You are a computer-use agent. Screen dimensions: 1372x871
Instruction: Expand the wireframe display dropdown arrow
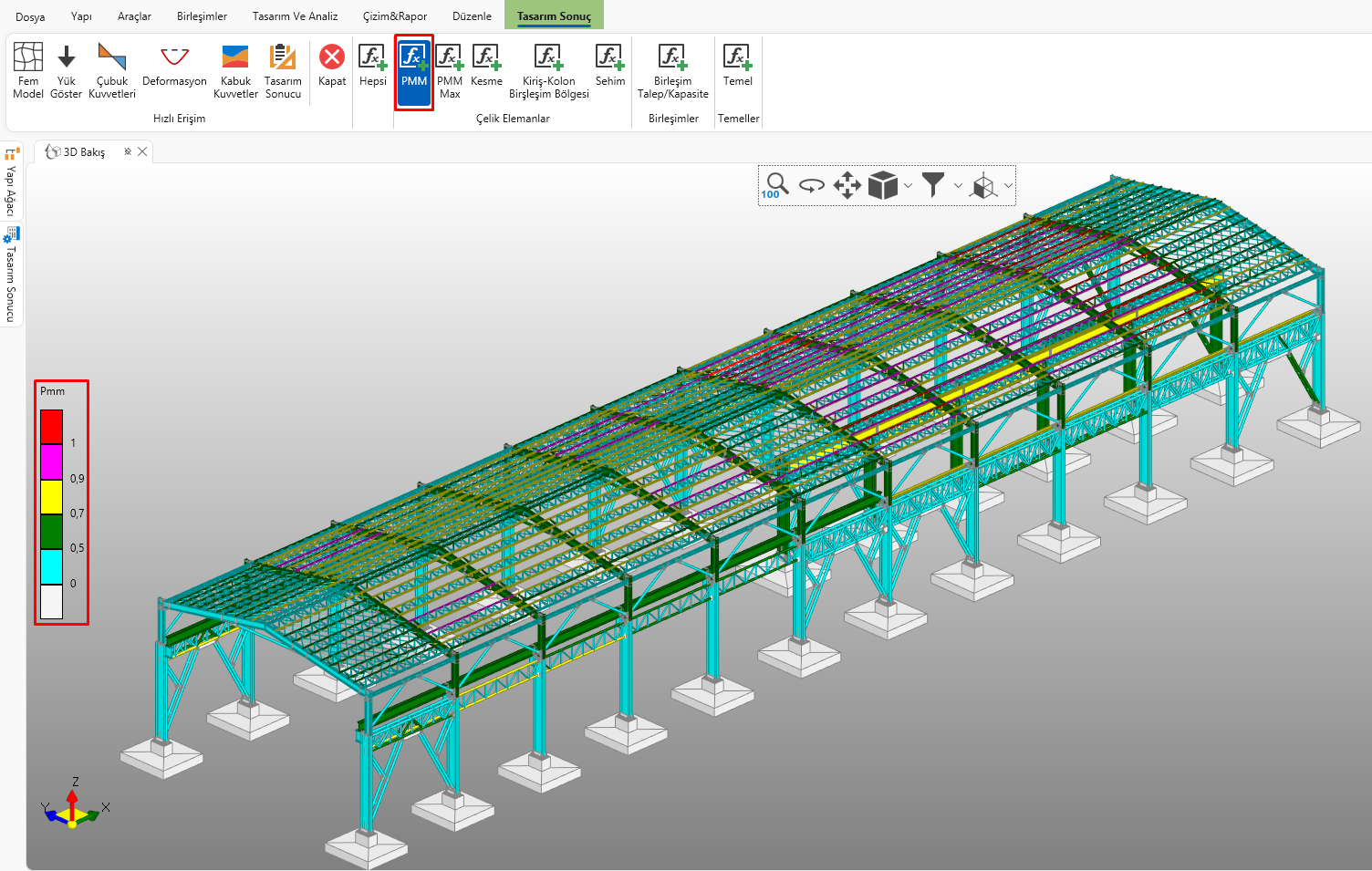point(1008,186)
